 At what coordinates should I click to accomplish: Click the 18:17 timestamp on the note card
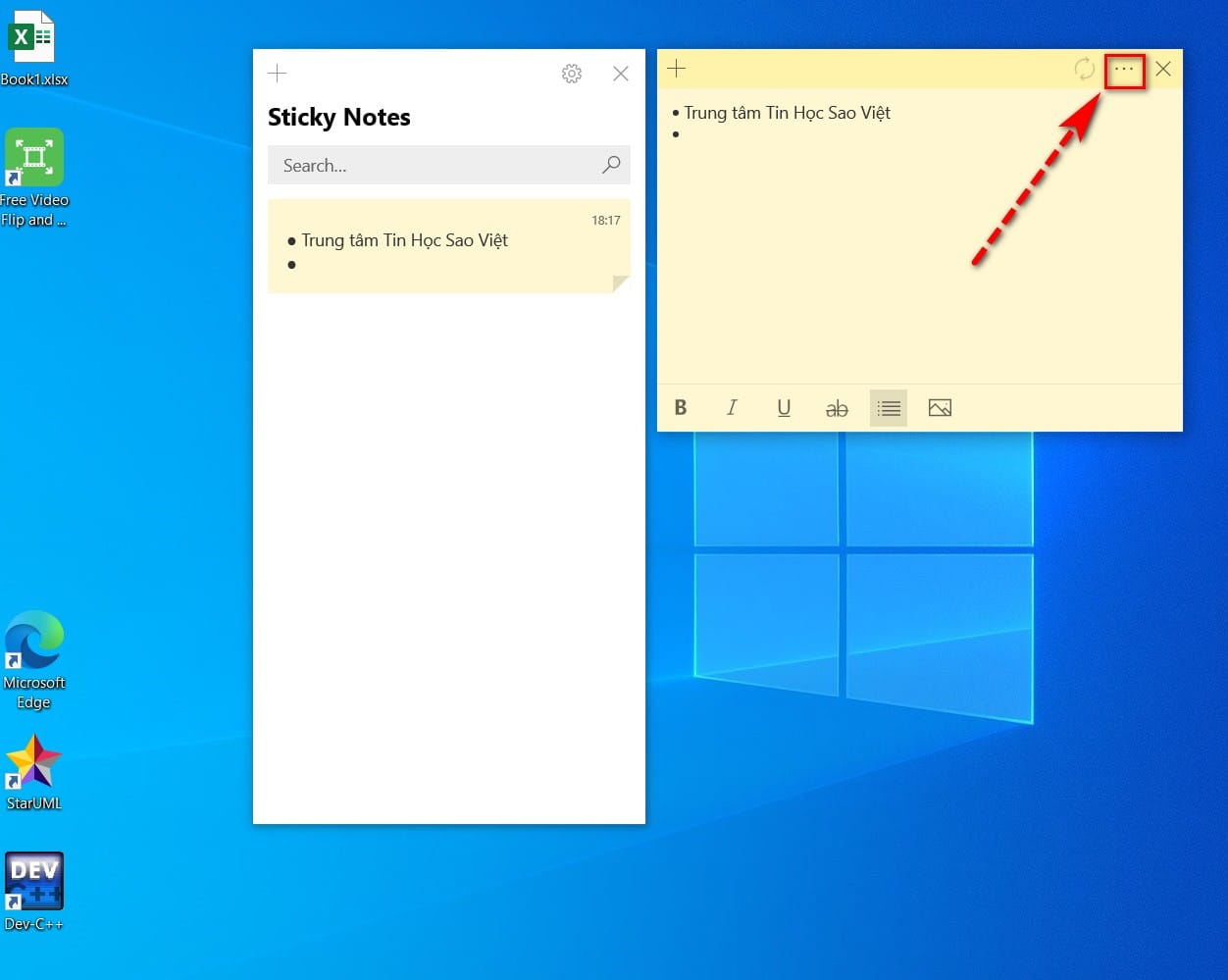(x=606, y=221)
